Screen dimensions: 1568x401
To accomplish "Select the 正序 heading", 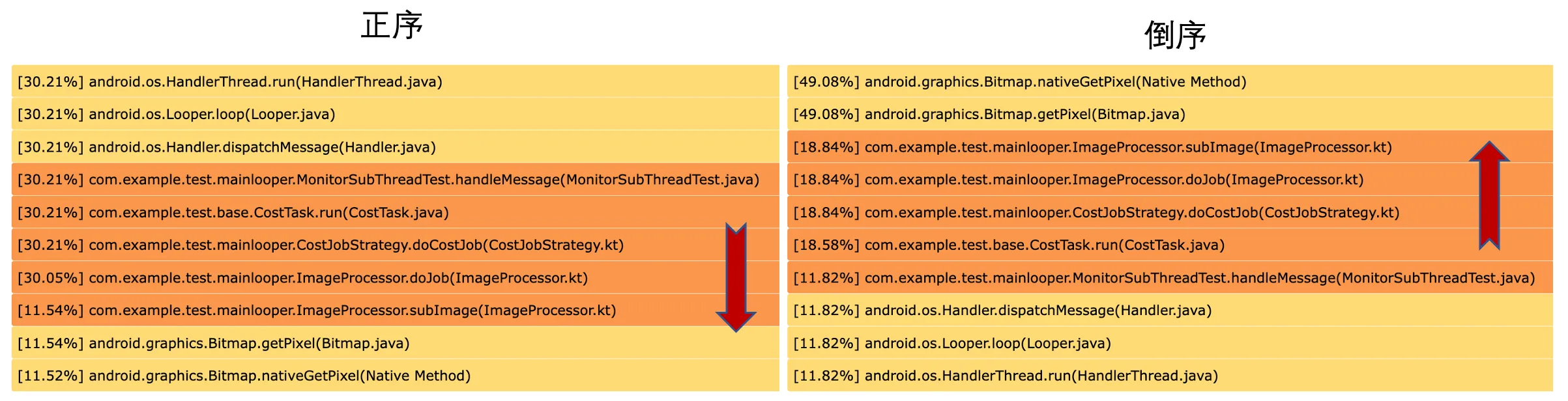I will [392, 26].
